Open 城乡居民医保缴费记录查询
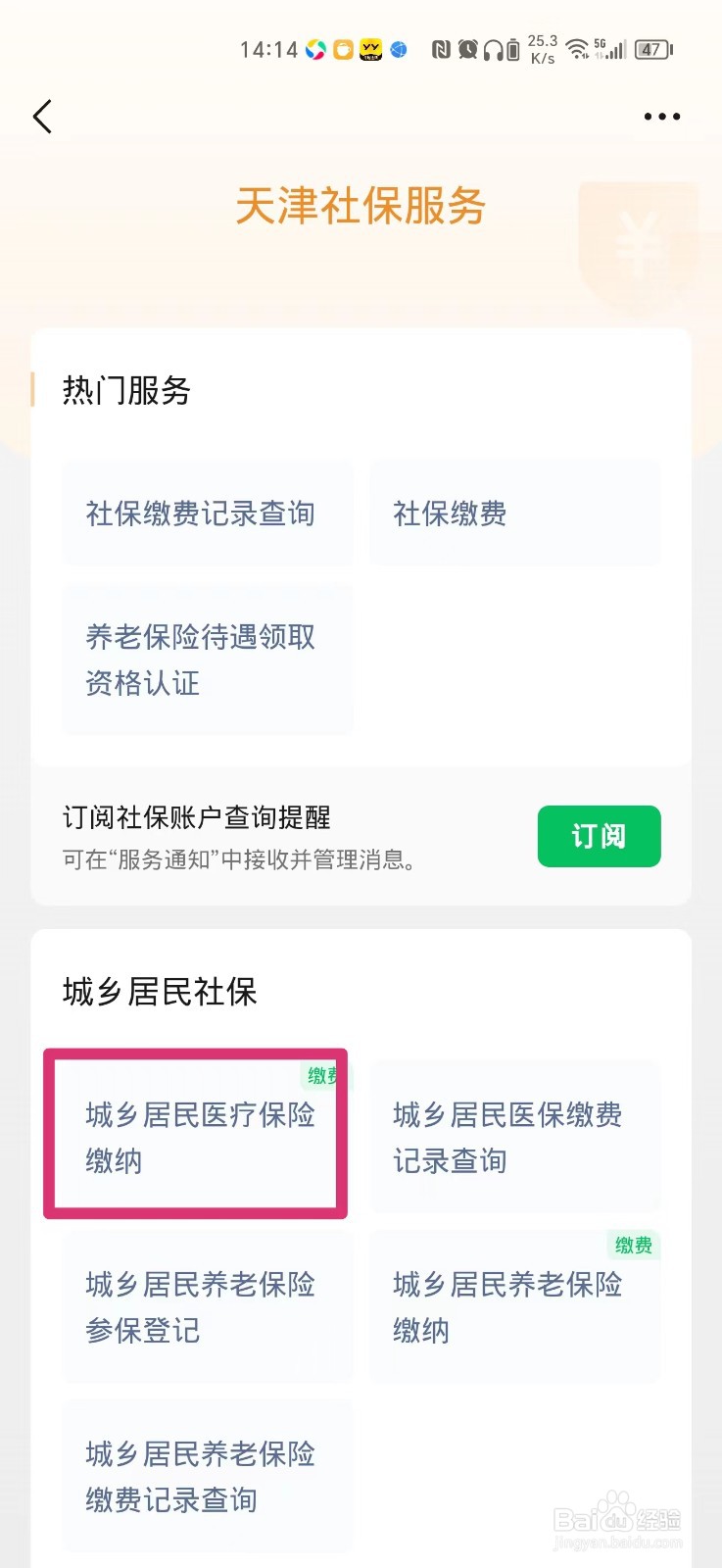Image resolution: width=722 pixels, height=1568 pixels. pyautogui.click(x=514, y=1137)
